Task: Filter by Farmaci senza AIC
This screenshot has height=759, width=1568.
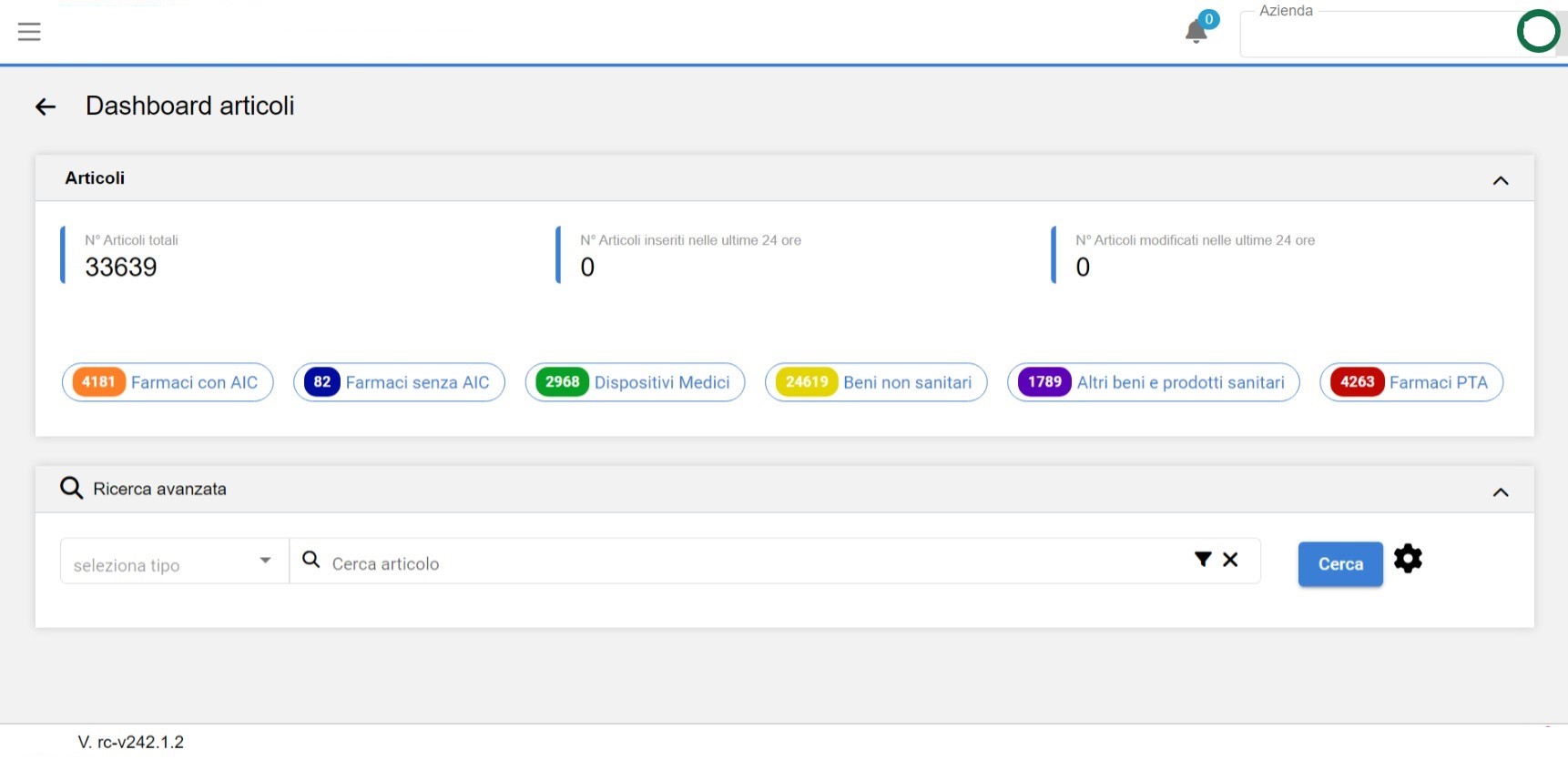Action: coord(399,382)
